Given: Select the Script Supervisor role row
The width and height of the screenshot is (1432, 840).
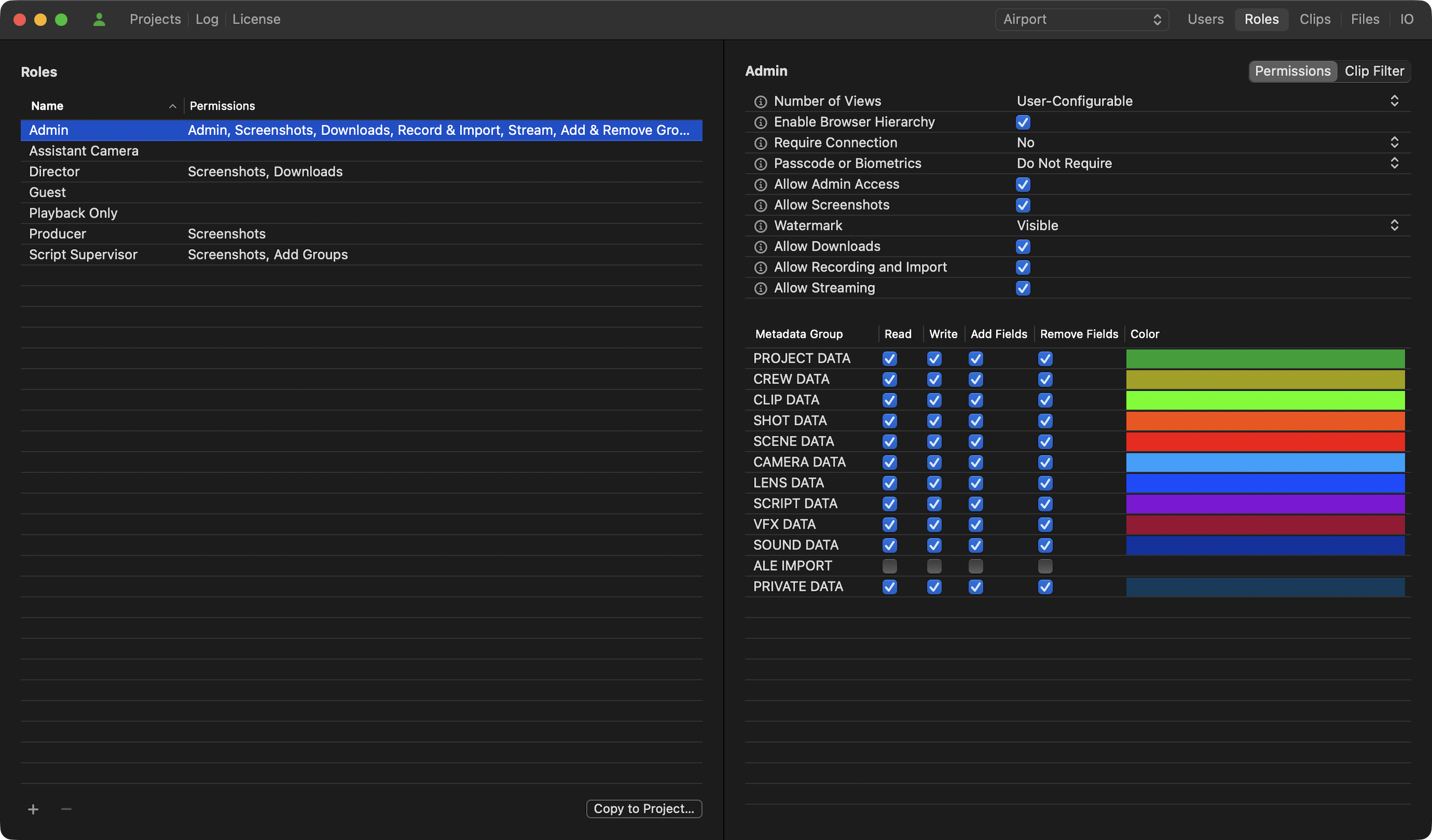Looking at the screenshot, I should tap(83, 254).
